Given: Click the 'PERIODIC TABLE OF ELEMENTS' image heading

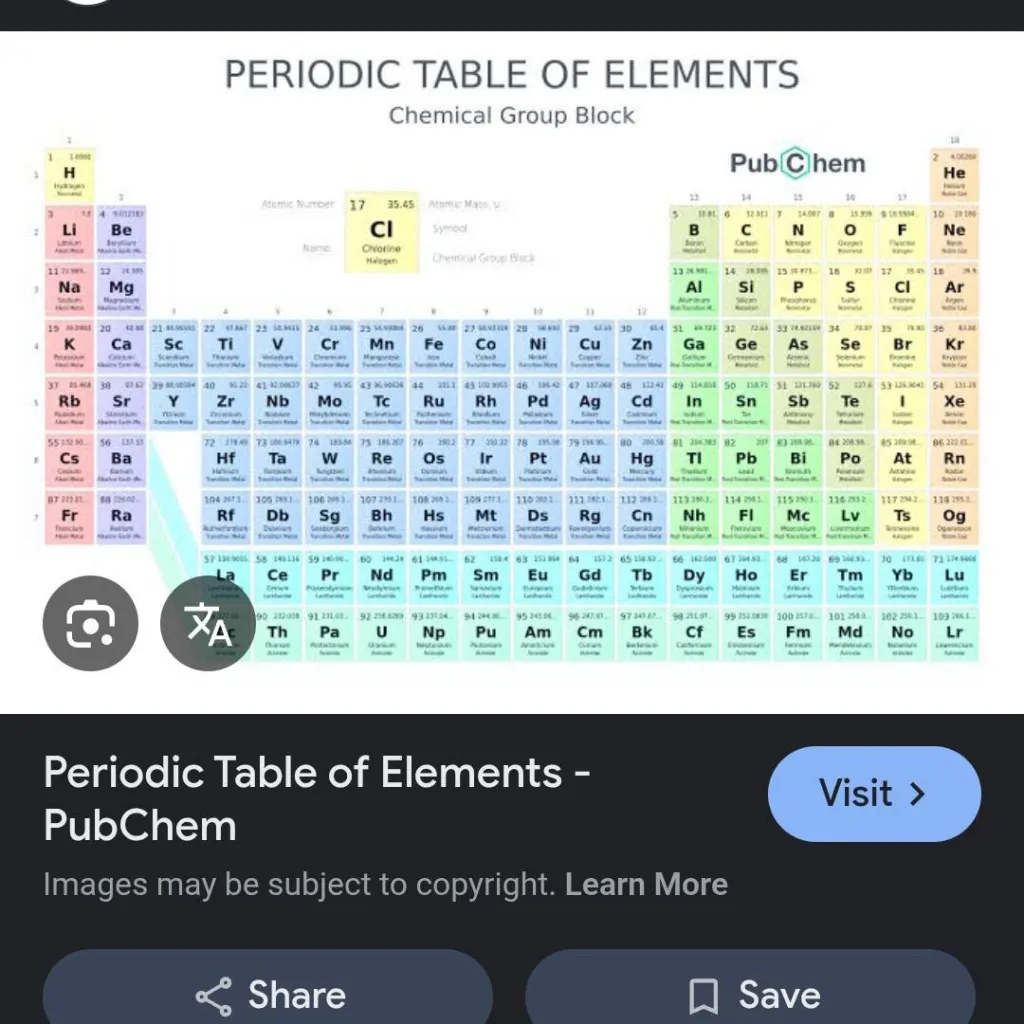Looking at the screenshot, I should [x=511, y=75].
